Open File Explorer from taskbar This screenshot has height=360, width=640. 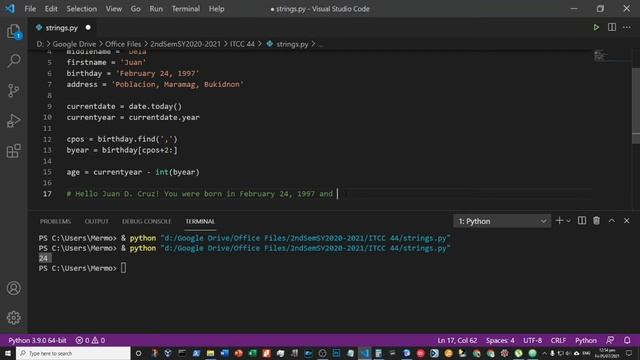211,353
